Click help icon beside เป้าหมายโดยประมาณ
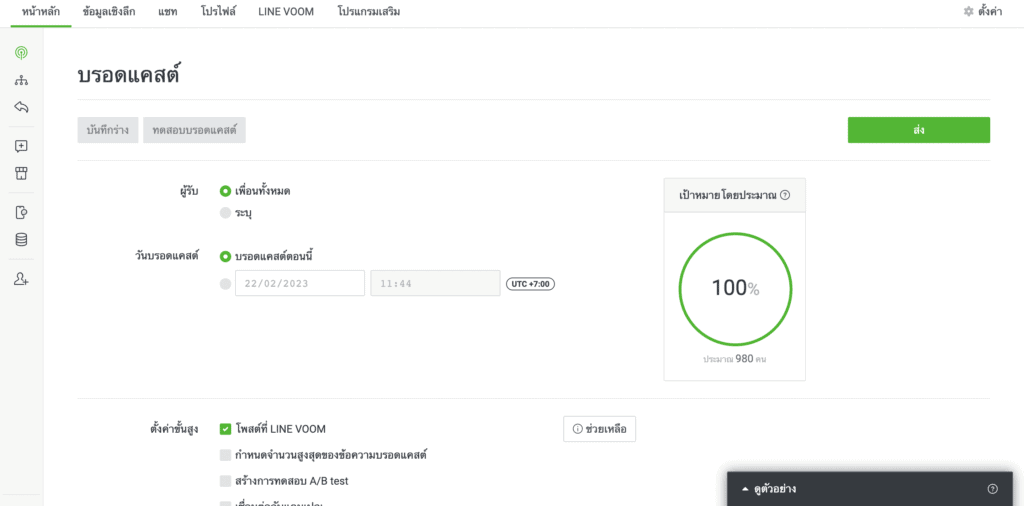This screenshot has height=506, width=1024. click(785, 195)
